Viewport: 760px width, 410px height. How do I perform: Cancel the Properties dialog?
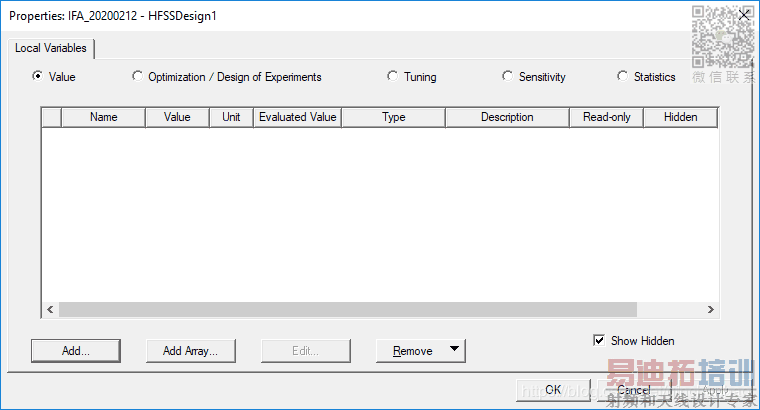click(x=634, y=390)
